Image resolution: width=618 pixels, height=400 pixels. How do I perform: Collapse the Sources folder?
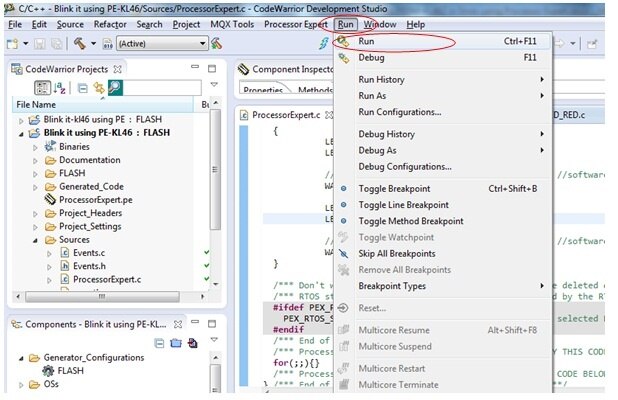[x=35, y=240]
